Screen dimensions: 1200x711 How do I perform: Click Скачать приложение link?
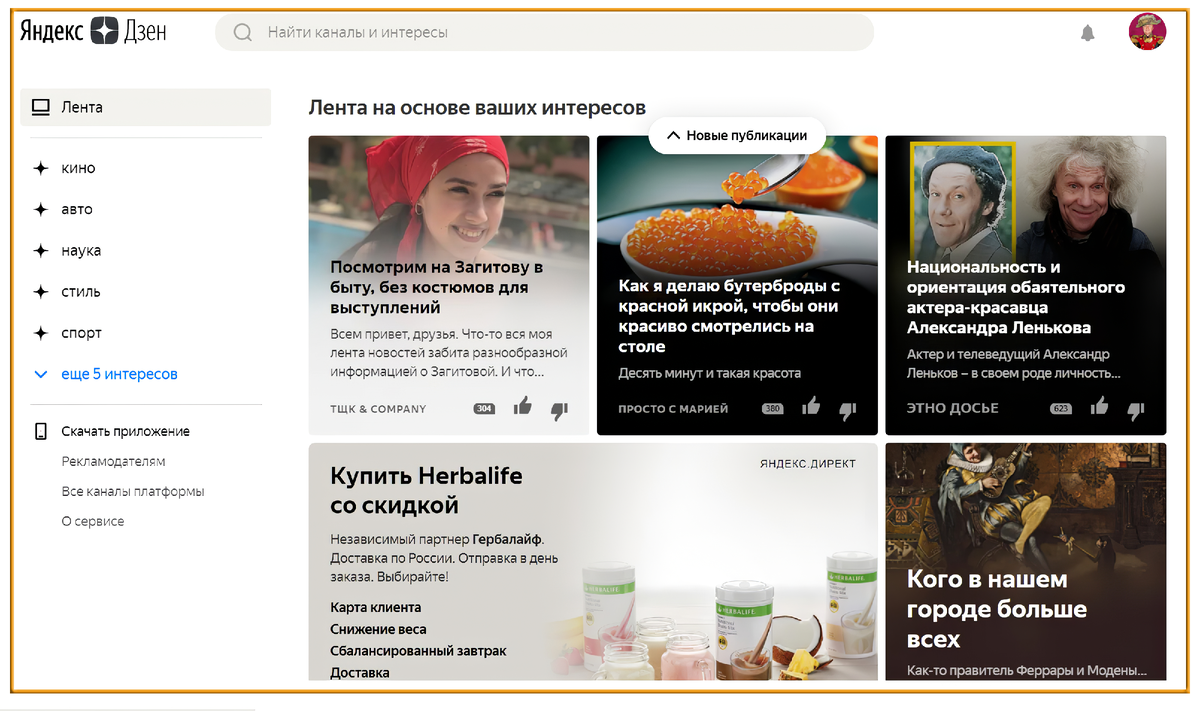pyautogui.click(x=125, y=431)
